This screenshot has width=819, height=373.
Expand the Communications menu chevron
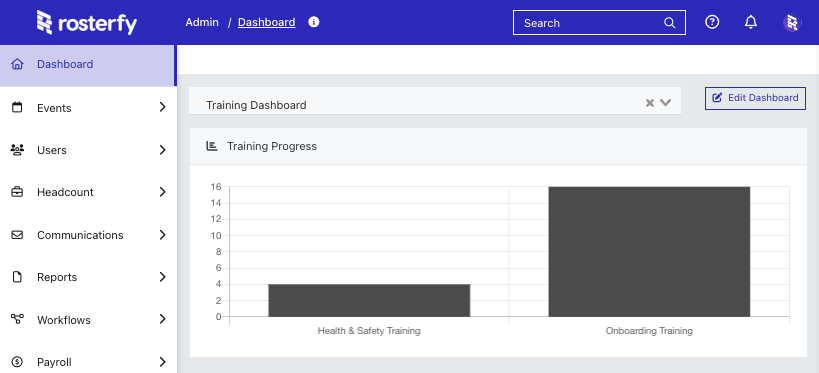pos(162,235)
